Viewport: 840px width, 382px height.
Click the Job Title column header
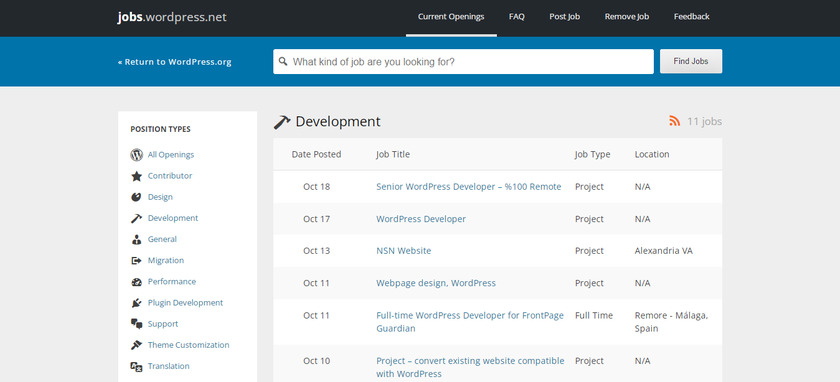click(393, 154)
